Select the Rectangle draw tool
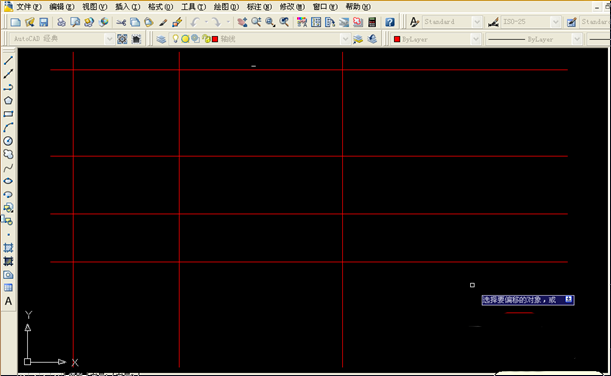 pos(8,114)
